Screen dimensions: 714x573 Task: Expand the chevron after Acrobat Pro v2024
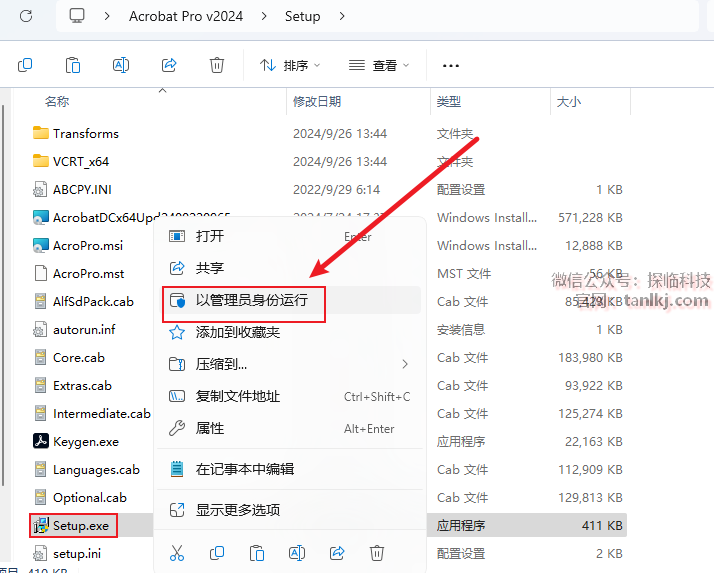[x=264, y=16]
